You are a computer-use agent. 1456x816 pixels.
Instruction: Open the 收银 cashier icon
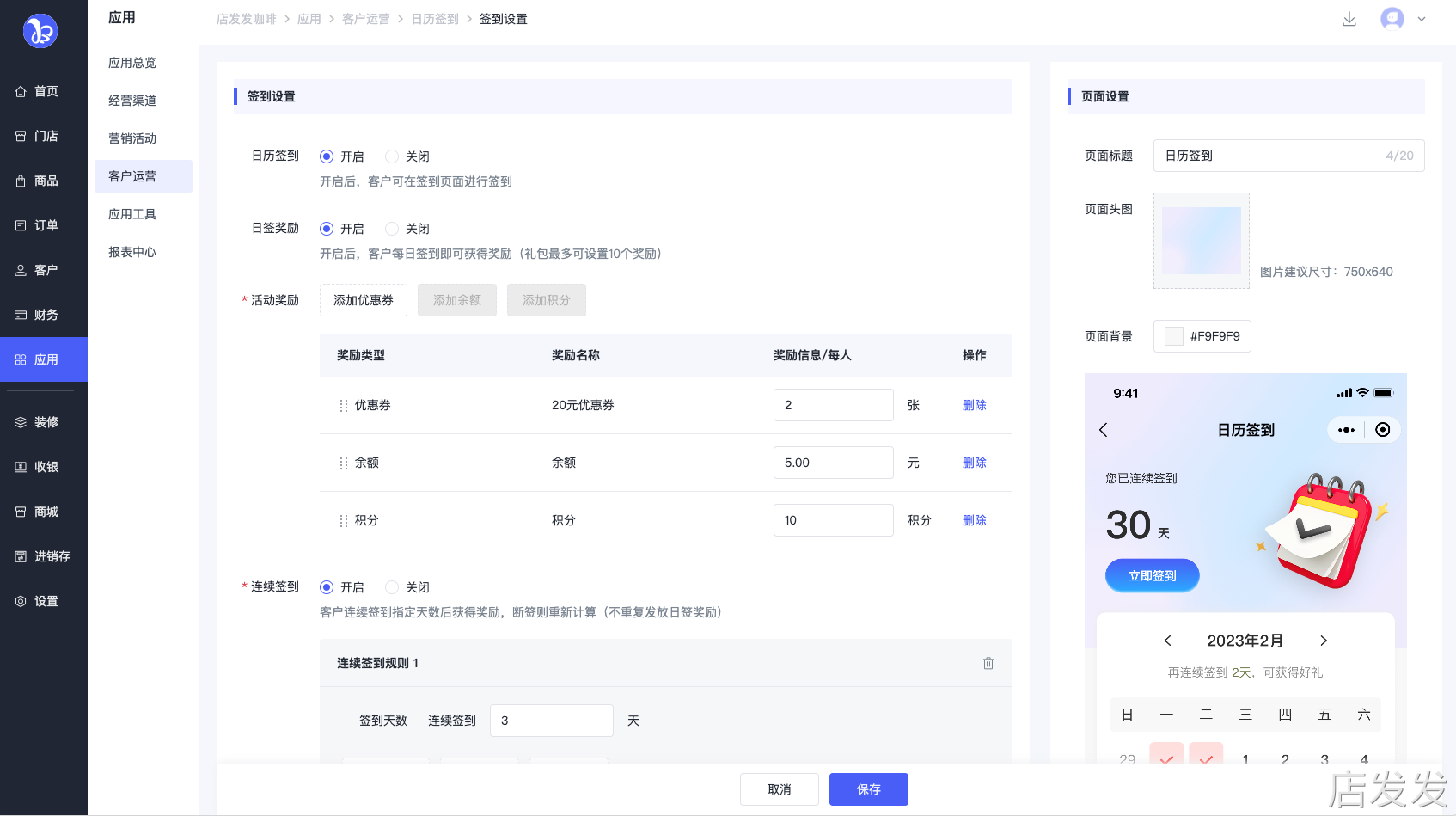point(21,468)
